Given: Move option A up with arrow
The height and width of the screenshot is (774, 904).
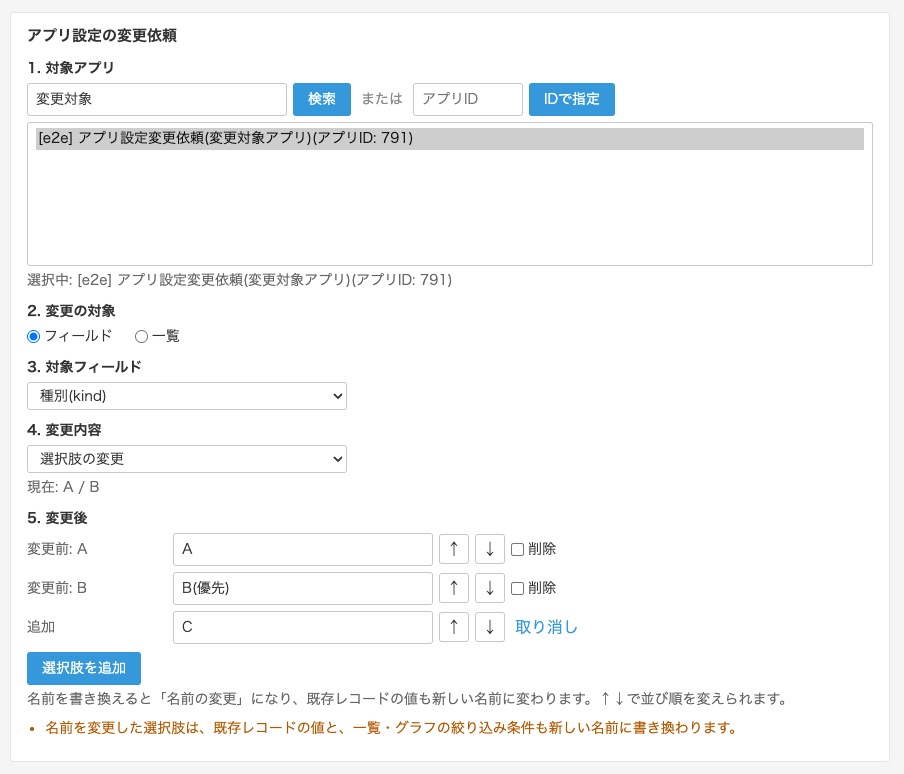Looking at the screenshot, I should click(454, 549).
